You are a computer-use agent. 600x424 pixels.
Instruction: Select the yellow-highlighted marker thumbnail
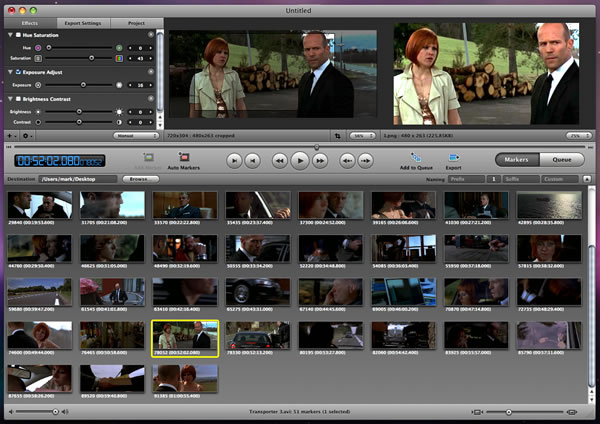coord(185,339)
